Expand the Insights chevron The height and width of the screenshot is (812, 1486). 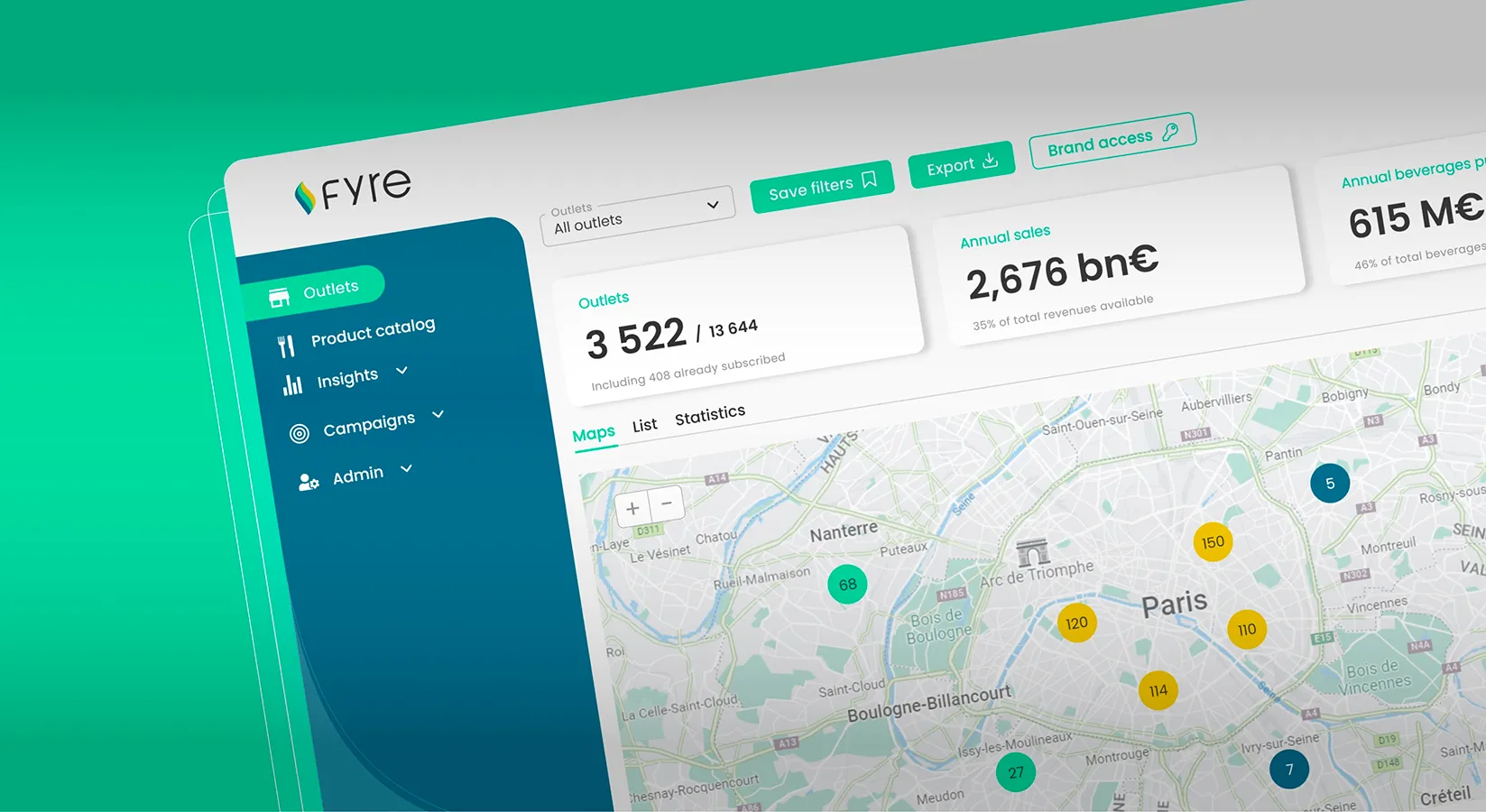point(402,370)
